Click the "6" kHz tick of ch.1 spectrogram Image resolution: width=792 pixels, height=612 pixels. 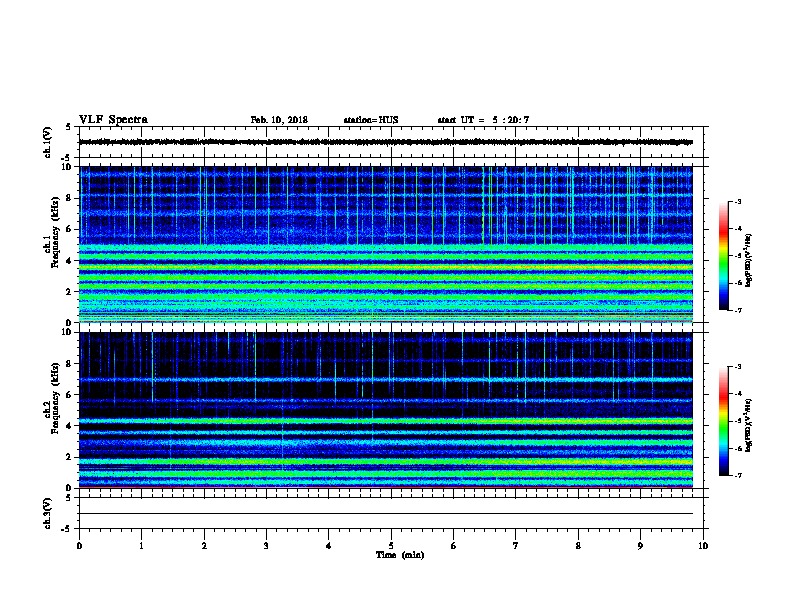(70, 229)
